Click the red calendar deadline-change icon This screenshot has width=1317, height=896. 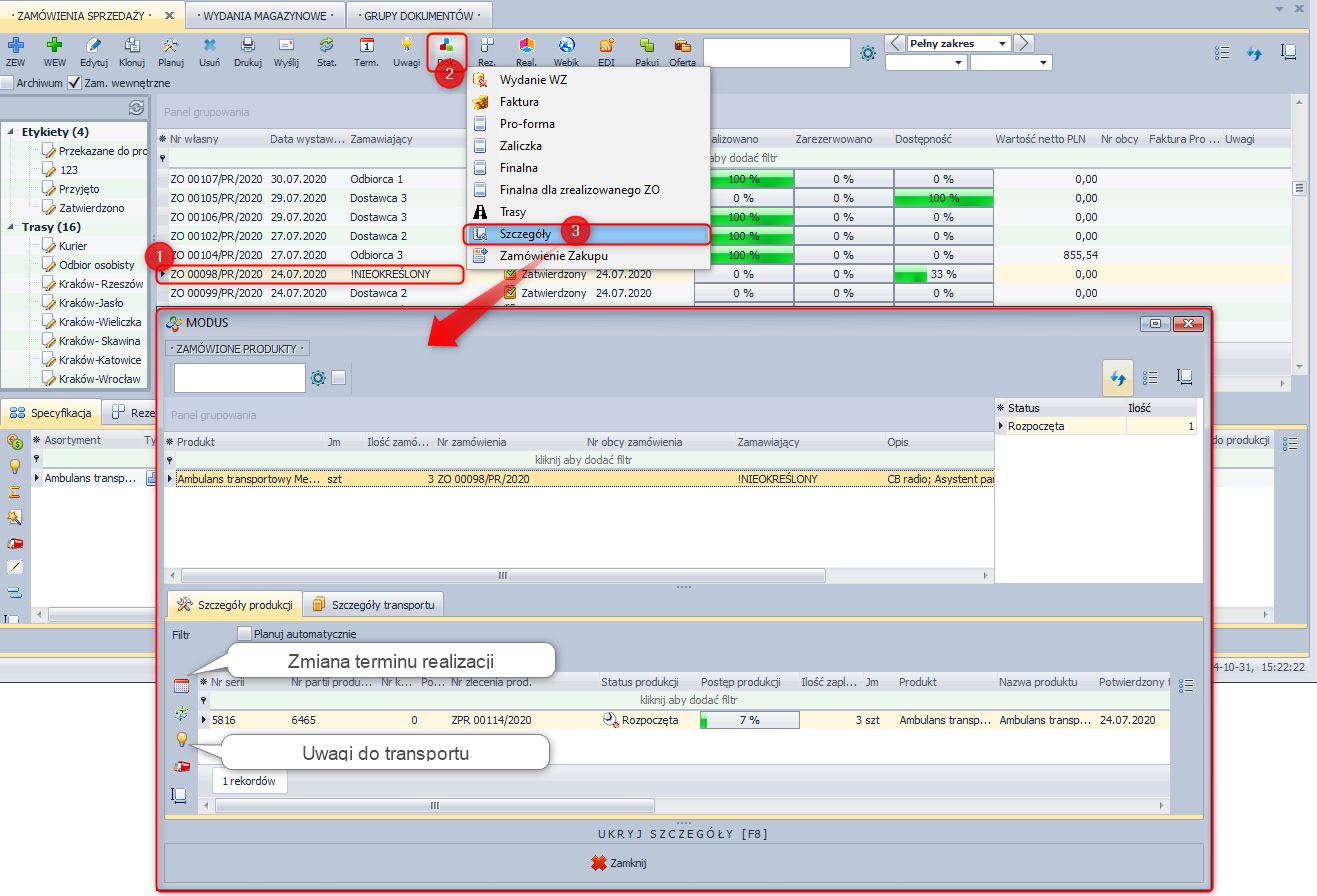tap(181, 686)
